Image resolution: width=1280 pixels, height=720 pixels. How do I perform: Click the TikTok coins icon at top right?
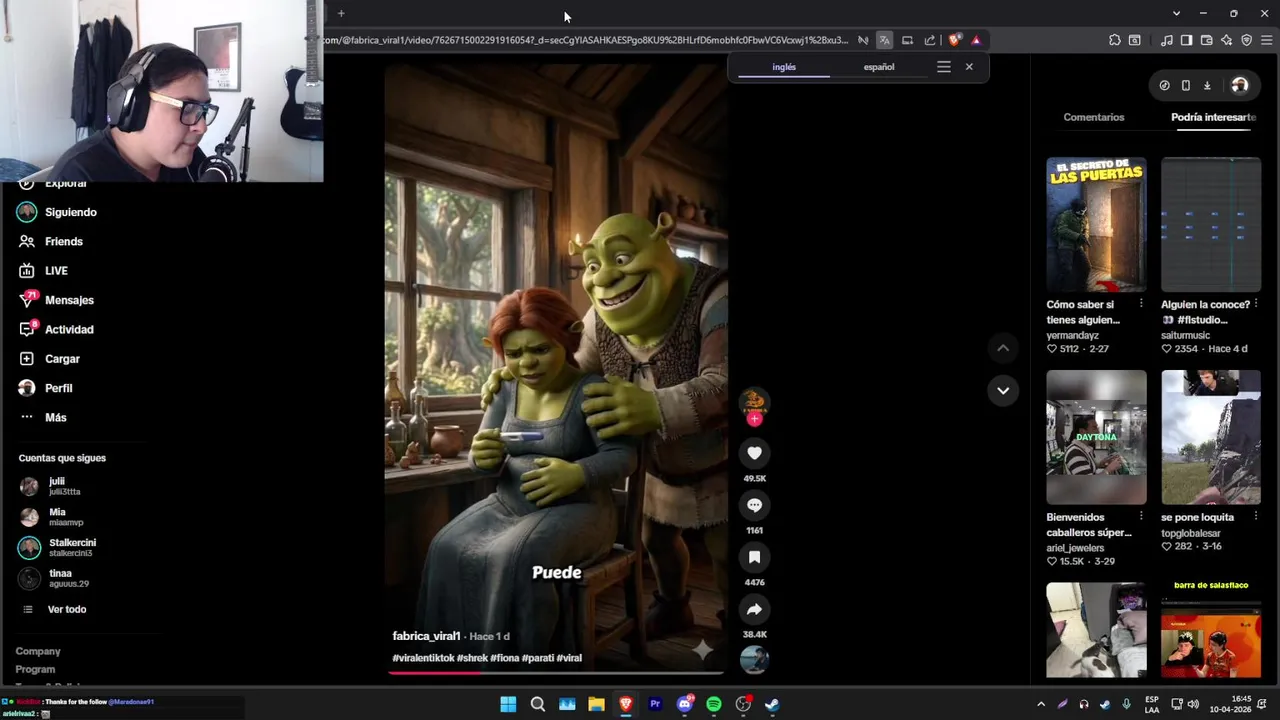1164,85
